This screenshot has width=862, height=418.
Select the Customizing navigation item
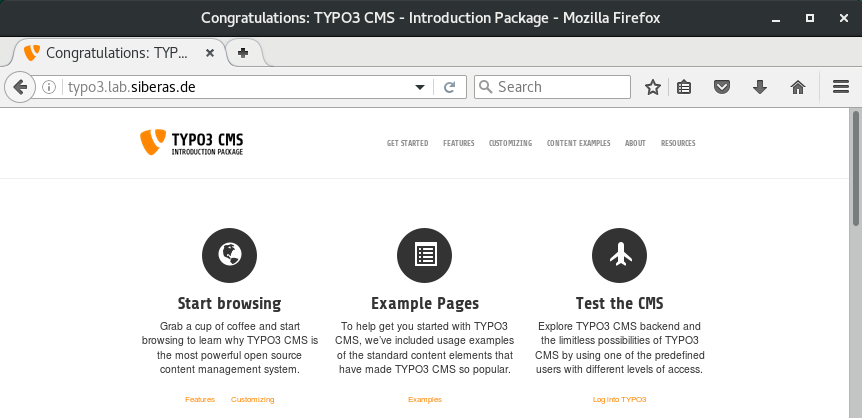[510, 143]
